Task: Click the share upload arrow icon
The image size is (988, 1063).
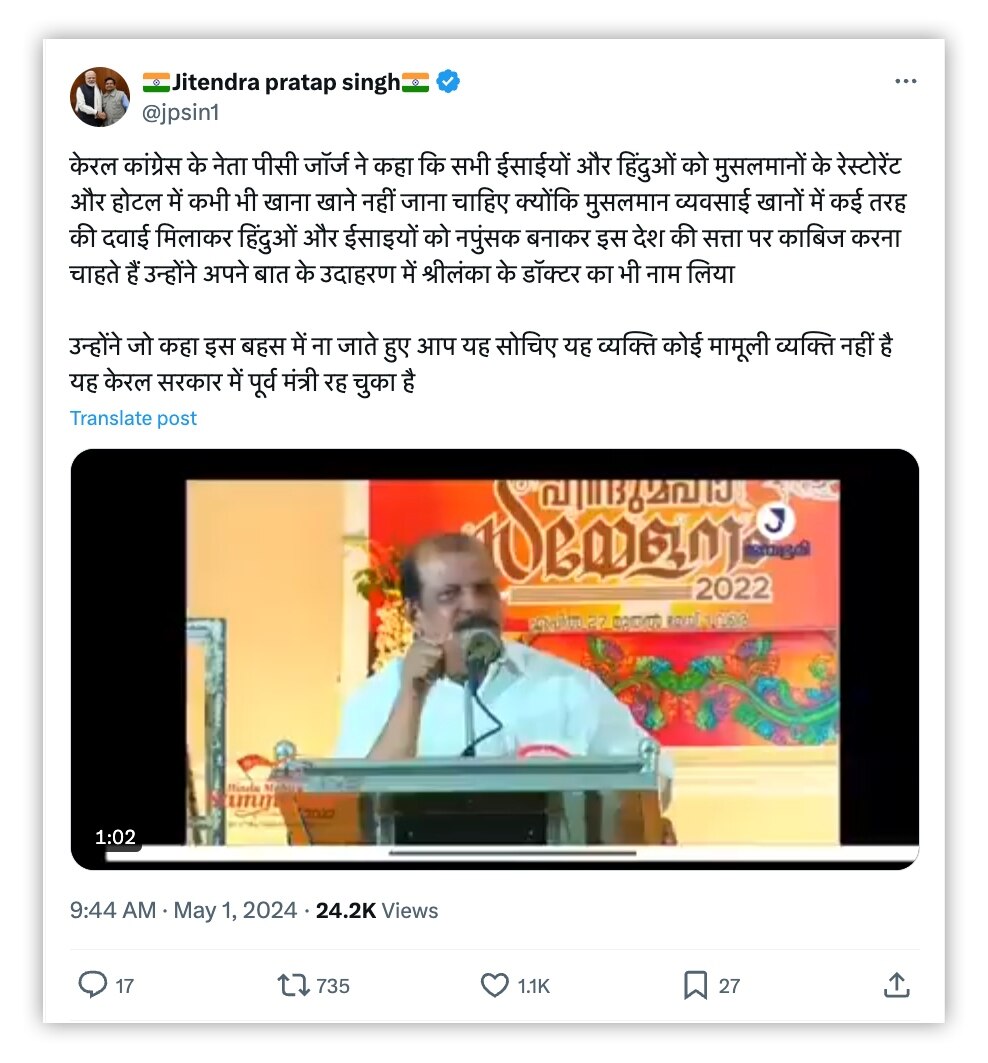Action: 896,985
